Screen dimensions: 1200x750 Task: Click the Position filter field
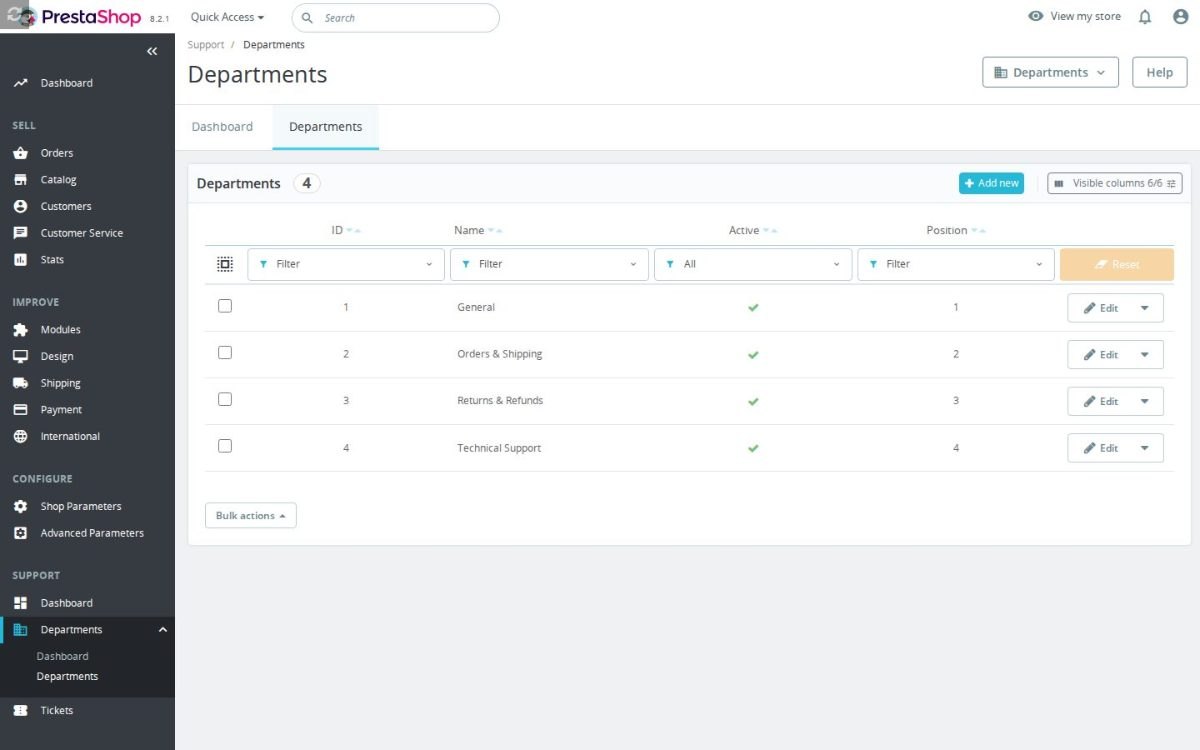(956, 264)
